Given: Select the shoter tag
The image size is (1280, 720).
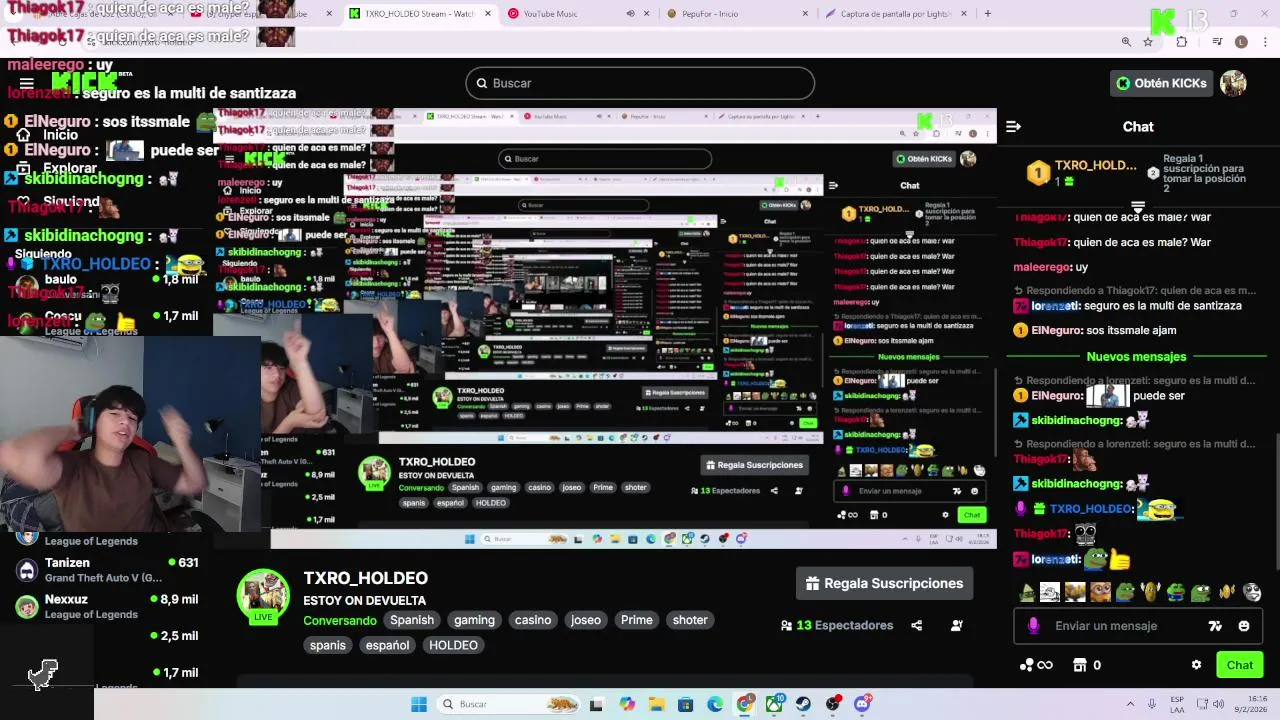Looking at the screenshot, I should tap(690, 620).
